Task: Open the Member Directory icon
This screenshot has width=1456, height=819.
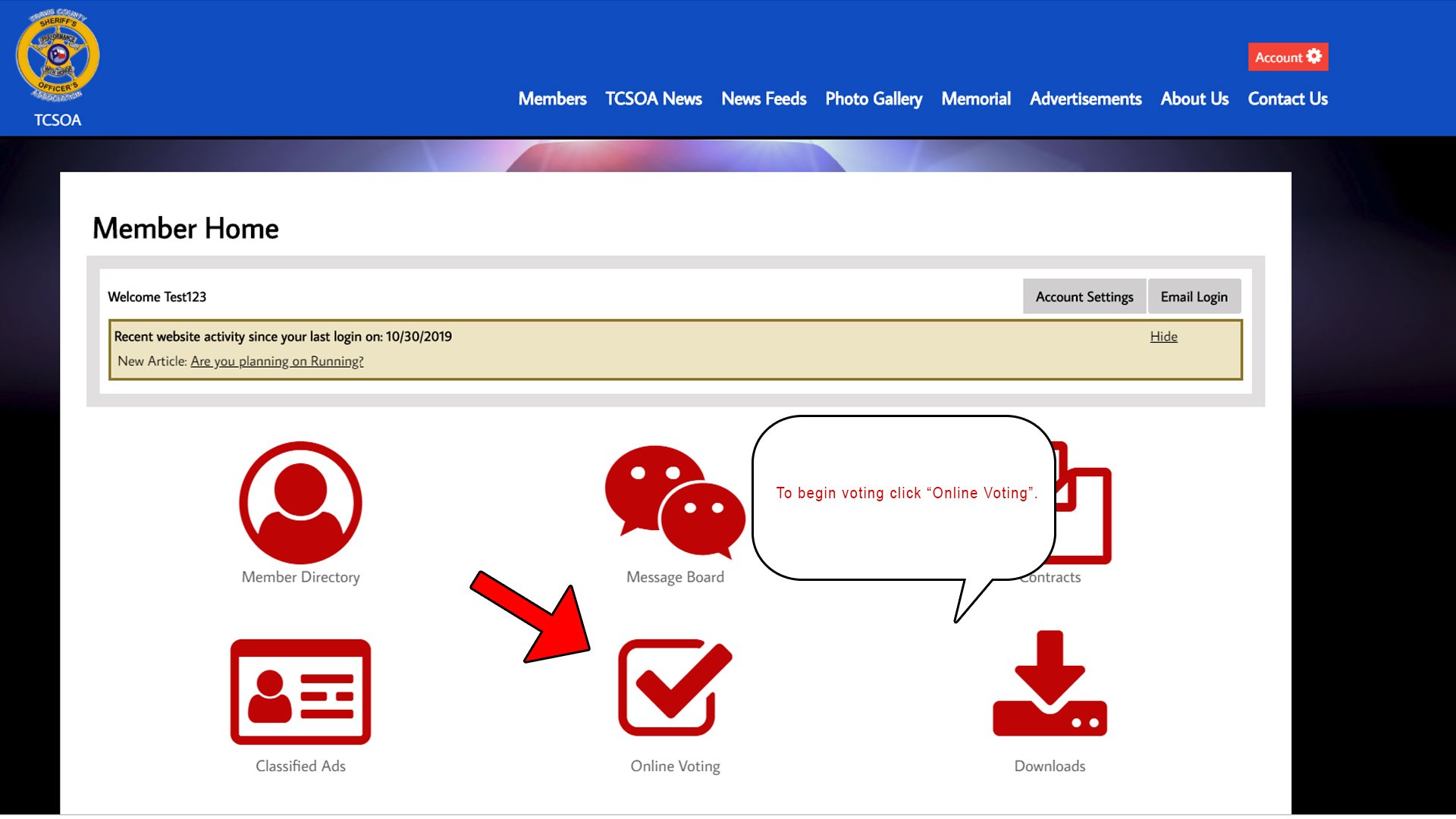Action: [x=300, y=503]
